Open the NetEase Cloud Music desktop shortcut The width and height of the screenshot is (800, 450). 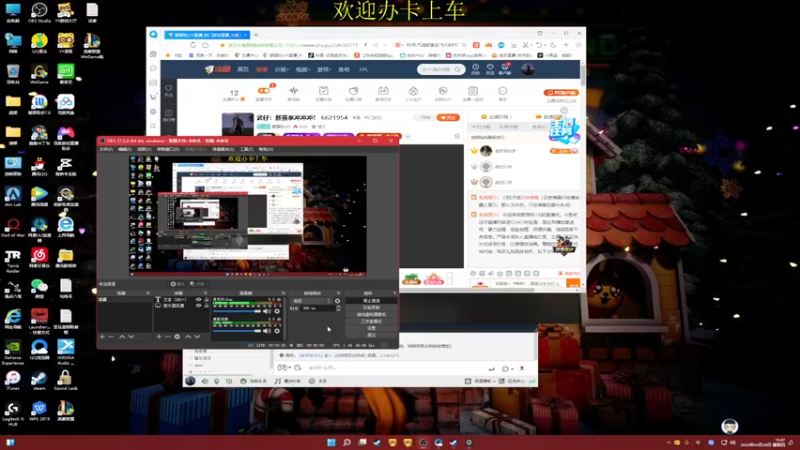[39, 257]
